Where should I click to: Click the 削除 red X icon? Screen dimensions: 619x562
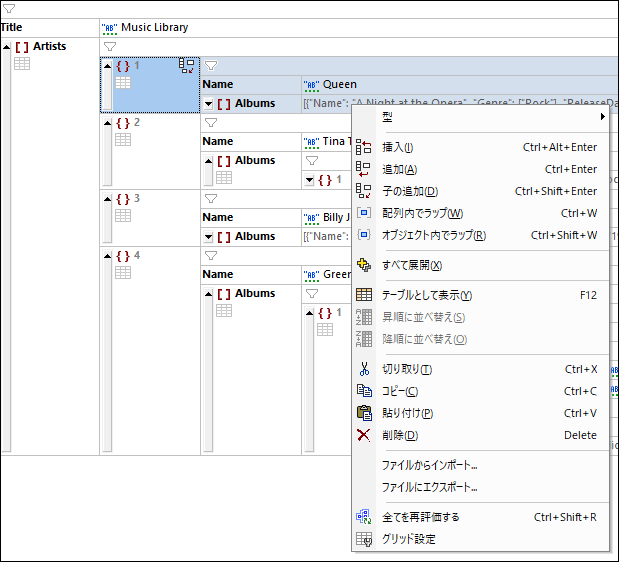pyautogui.click(x=364, y=435)
